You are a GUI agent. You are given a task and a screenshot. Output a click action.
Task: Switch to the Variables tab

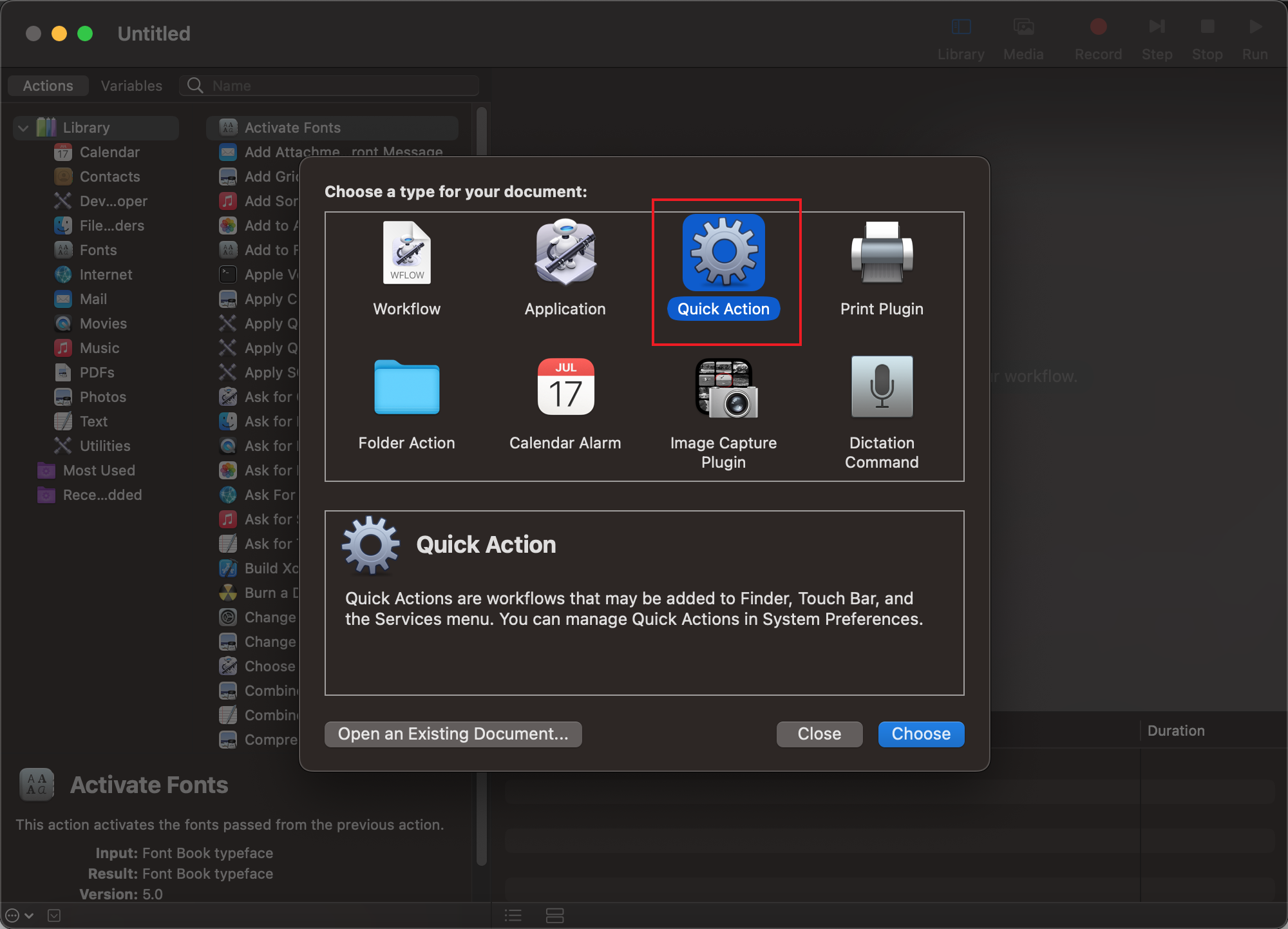[131, 86]
